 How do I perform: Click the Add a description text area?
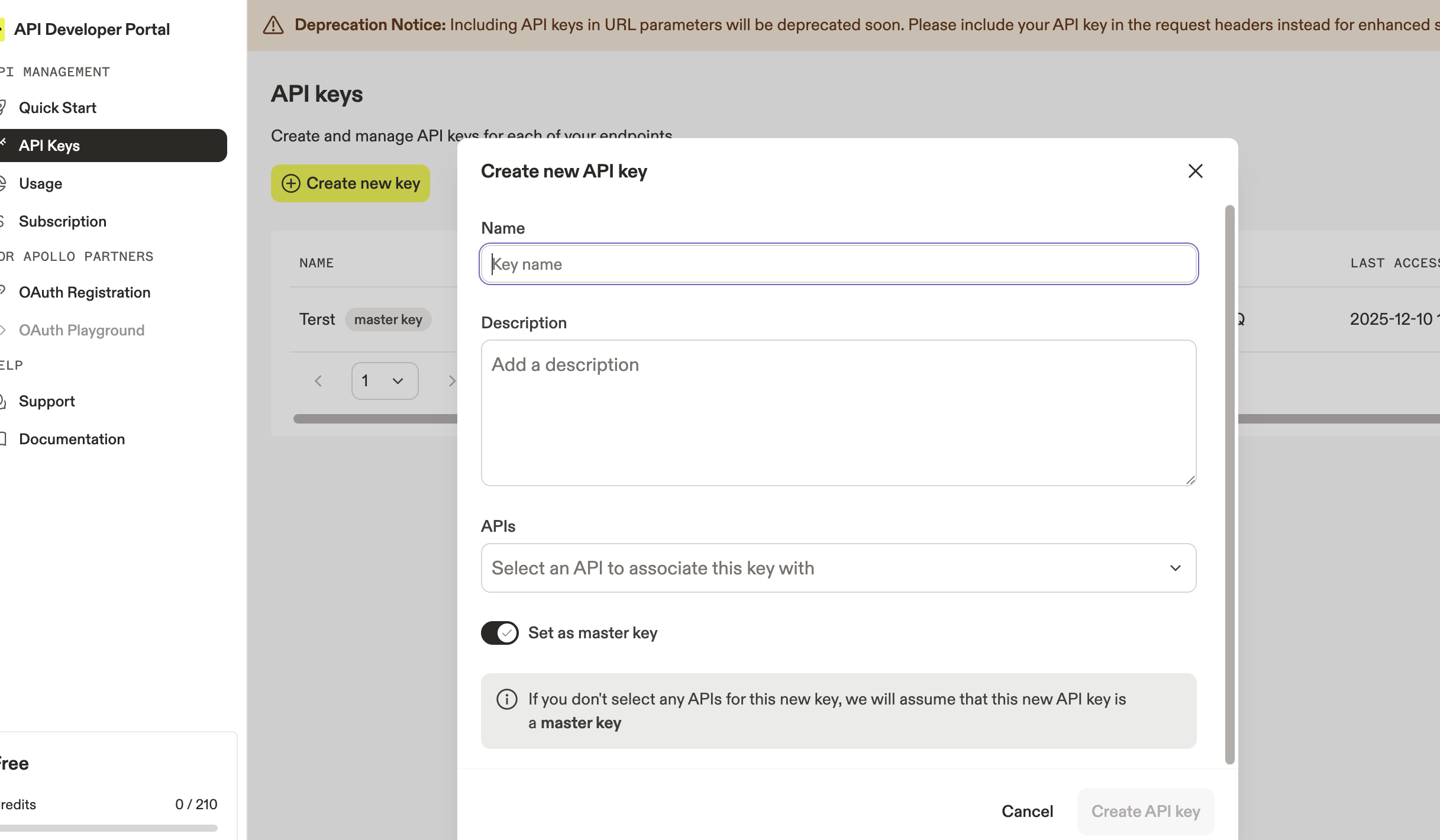click(838, 413)
